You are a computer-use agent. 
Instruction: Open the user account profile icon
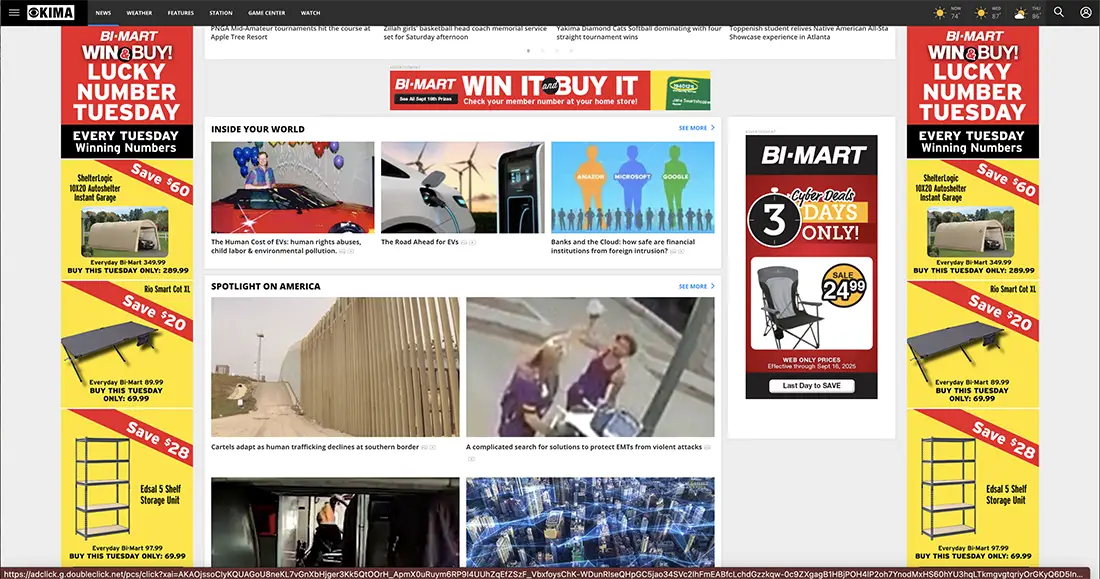pos(1085,13)
